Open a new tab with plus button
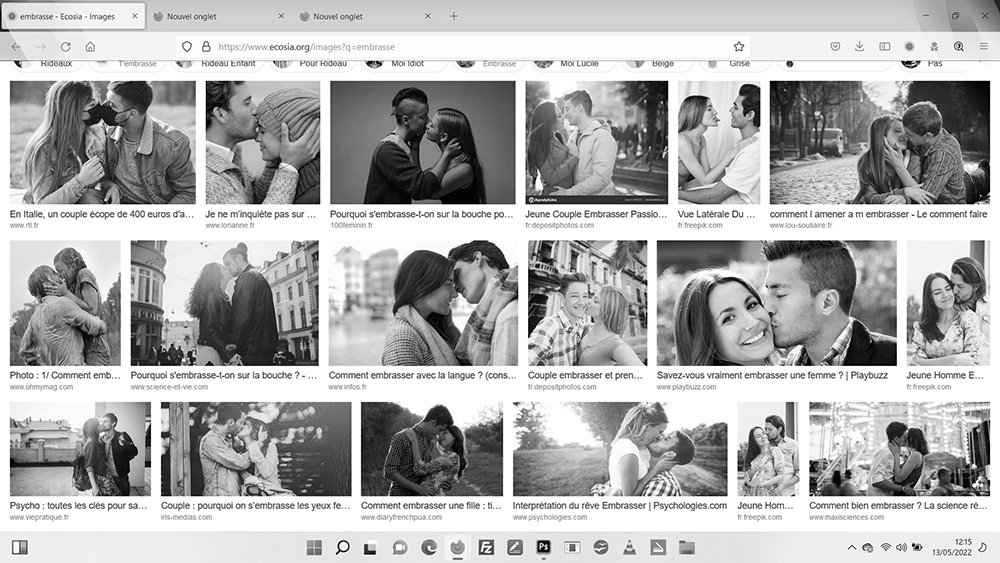This screenshot has height=563, width=1000. pyautogui.click(x=453, y=16)
